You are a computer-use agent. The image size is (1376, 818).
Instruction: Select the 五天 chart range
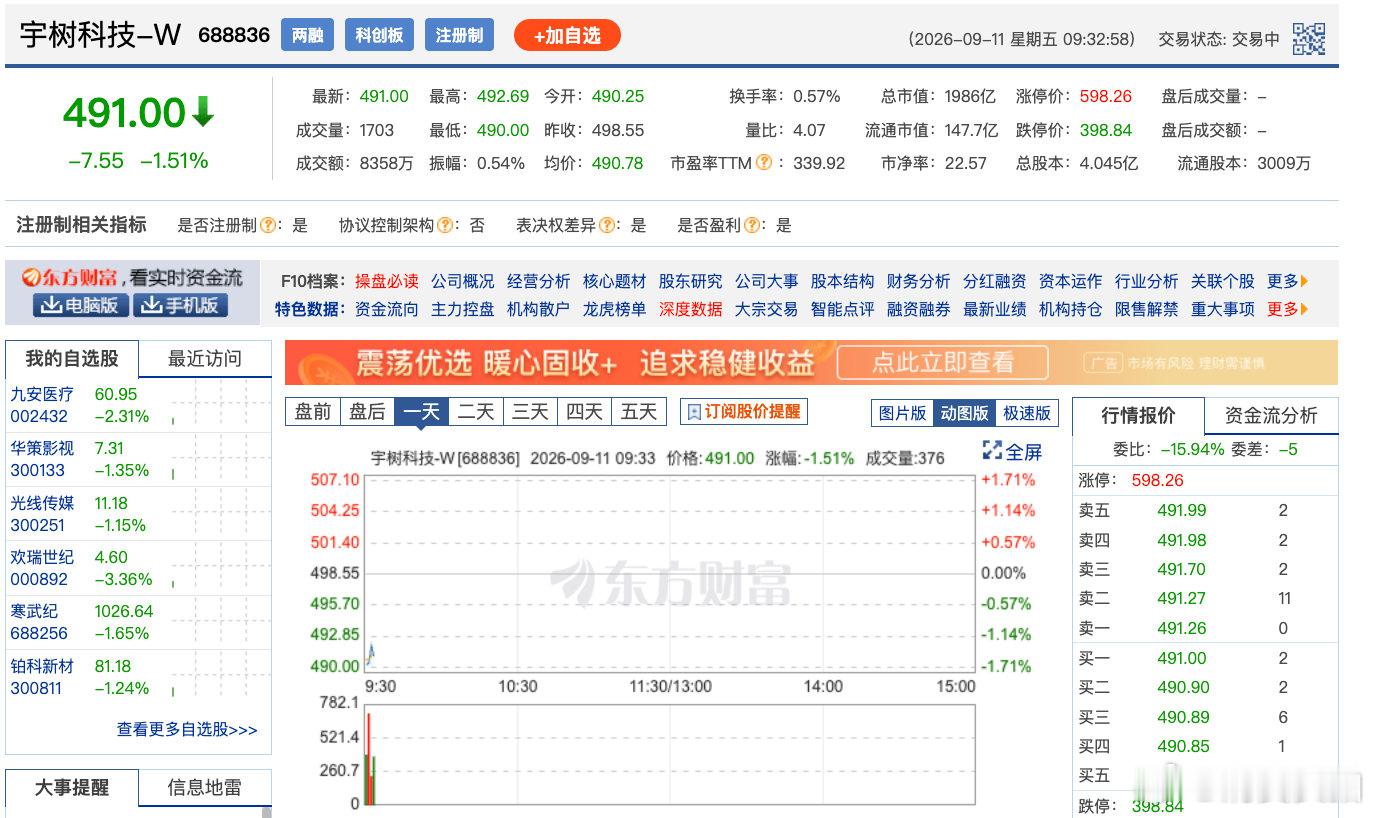(638, 411)
